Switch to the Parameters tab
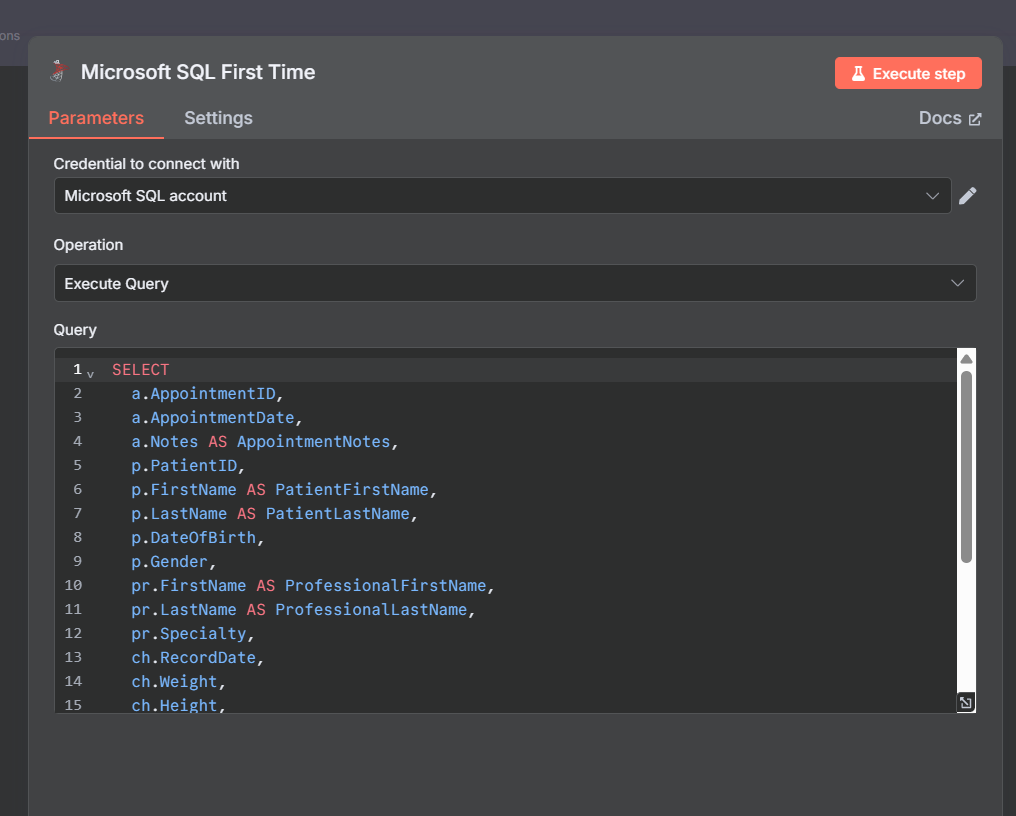 click(x=96, y=118)
